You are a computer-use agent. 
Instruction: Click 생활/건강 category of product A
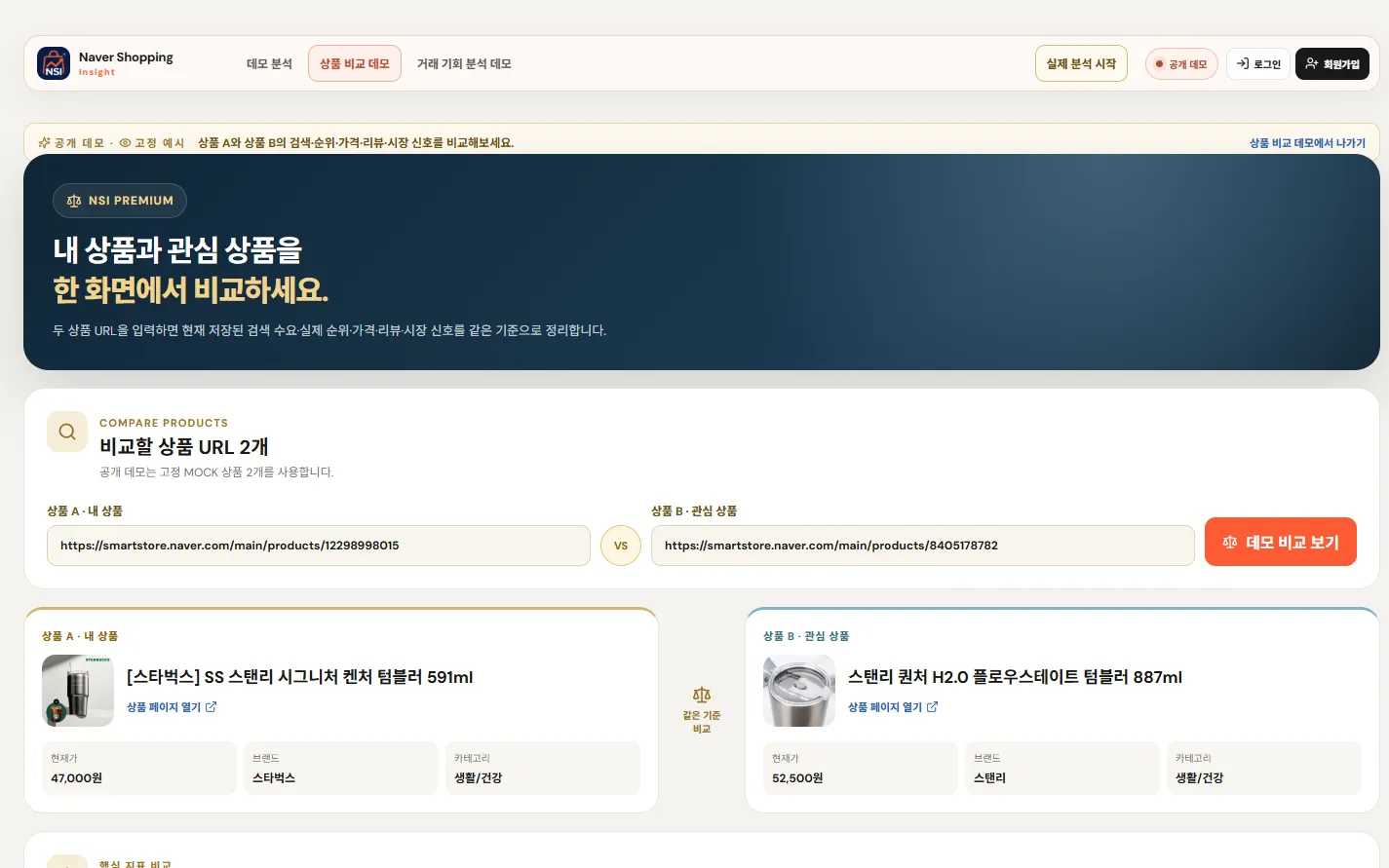click(479, 778)
